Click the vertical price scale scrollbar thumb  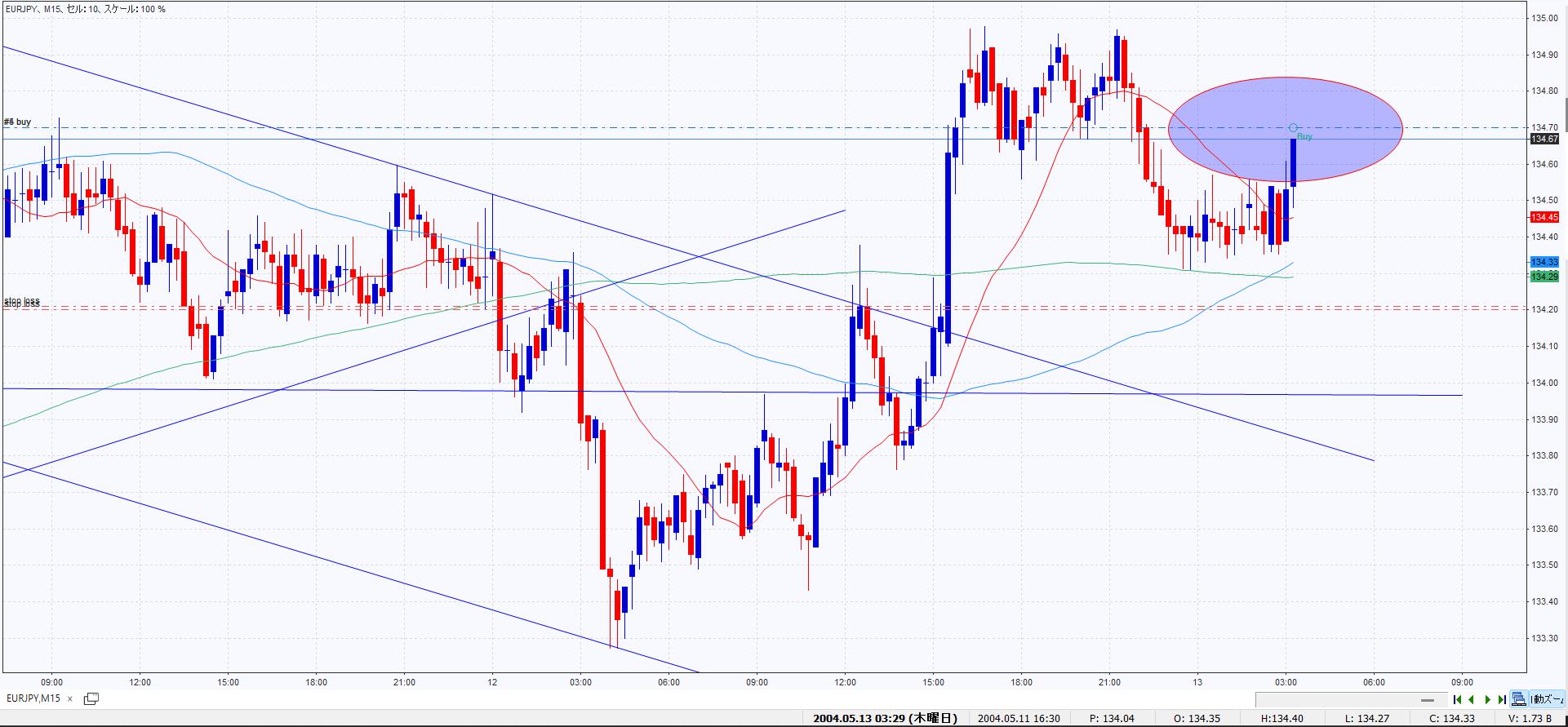[1565, 109]
